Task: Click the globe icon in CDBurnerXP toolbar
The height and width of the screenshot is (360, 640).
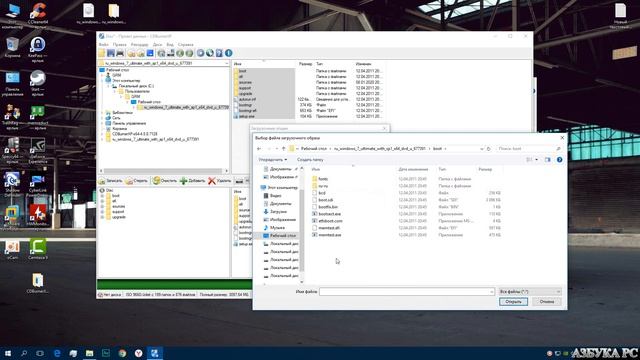Action: point(210,53)
